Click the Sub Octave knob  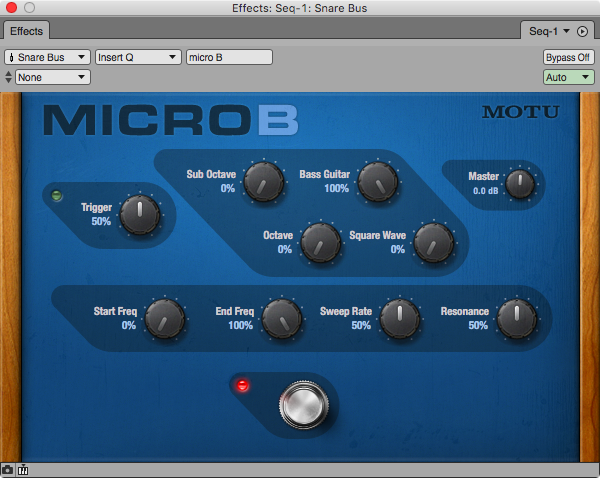(264, 181)
